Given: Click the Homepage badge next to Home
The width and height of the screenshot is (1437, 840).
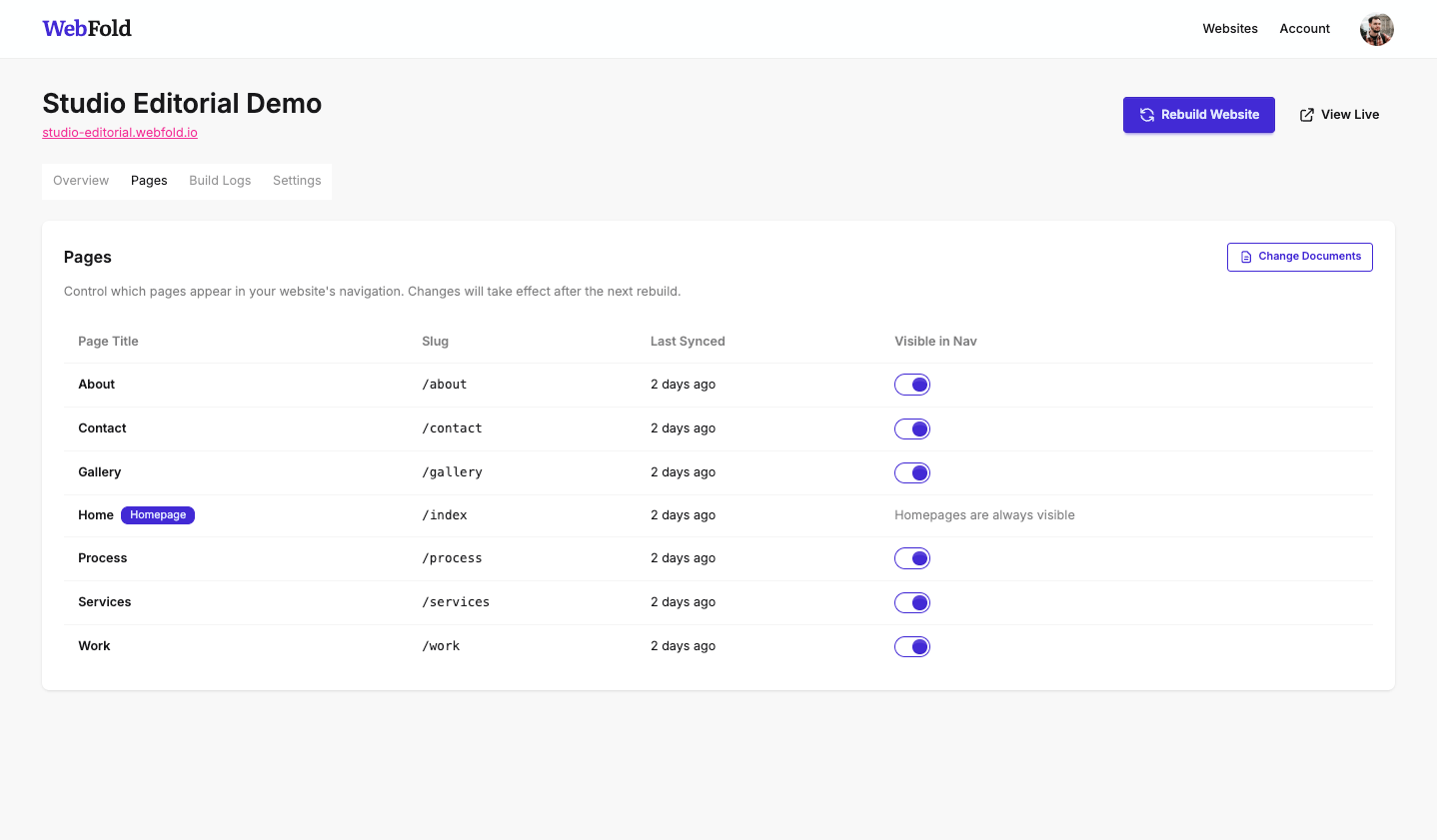Looking at the screenshot, I should click(158, 514).
